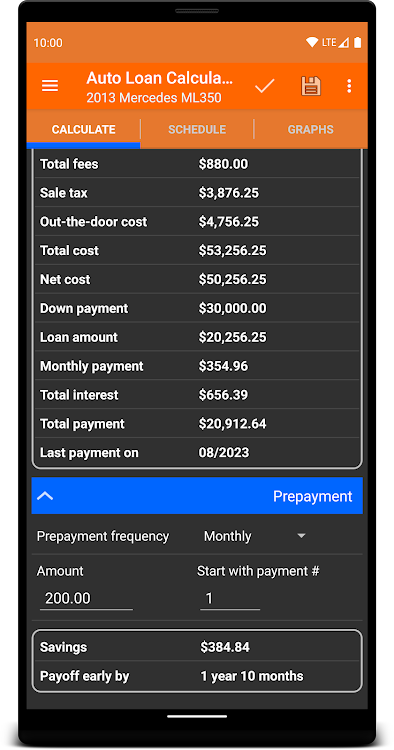Save loan with floppy disk icon

pyautogui.click(x=310, y=86)
